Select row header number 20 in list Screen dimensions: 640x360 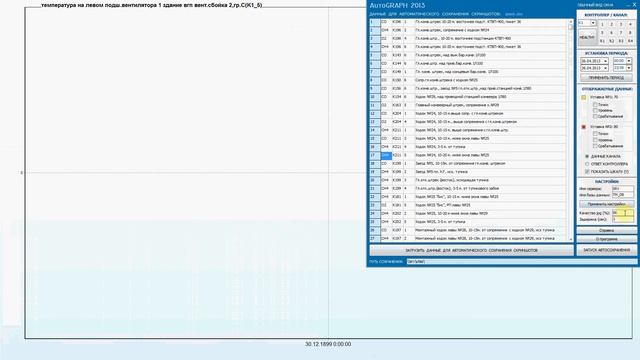[375, 180]
